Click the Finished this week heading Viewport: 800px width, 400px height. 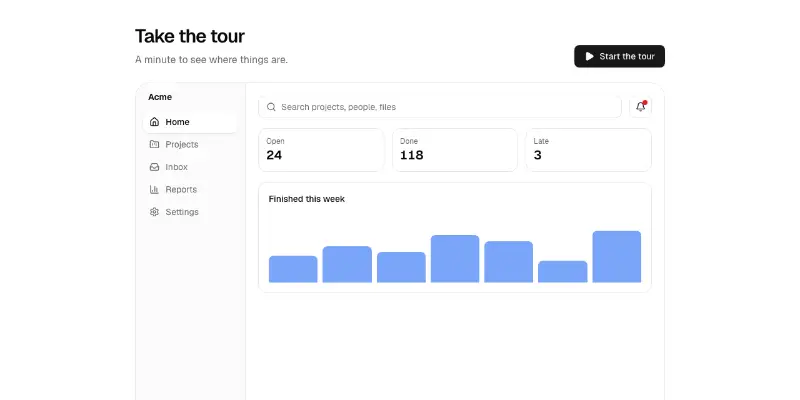click(307, 199)
